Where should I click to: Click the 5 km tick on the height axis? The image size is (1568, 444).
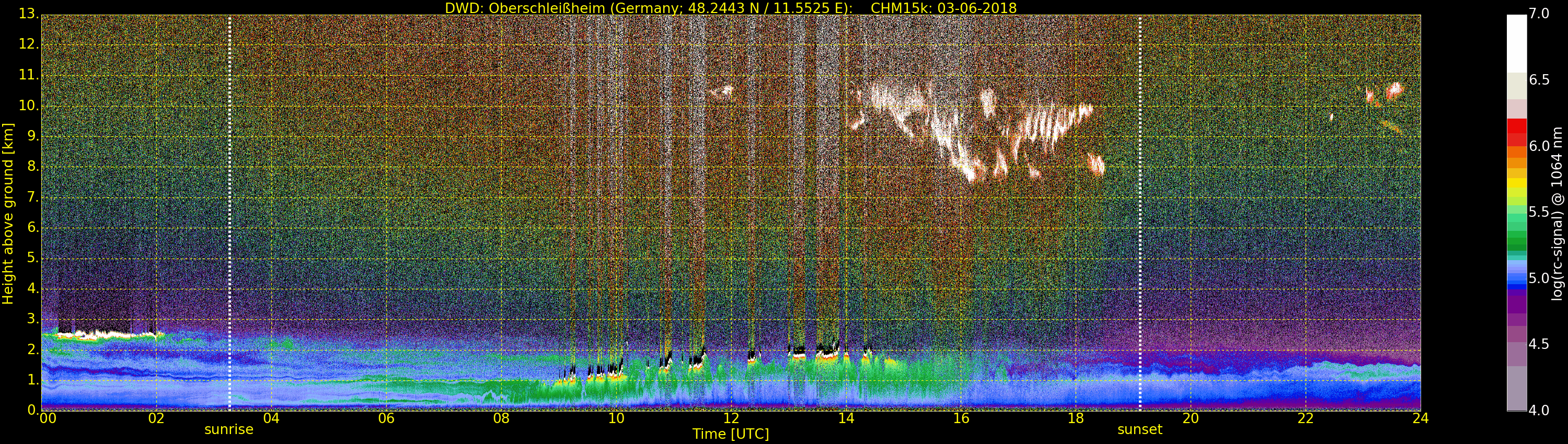30,259
